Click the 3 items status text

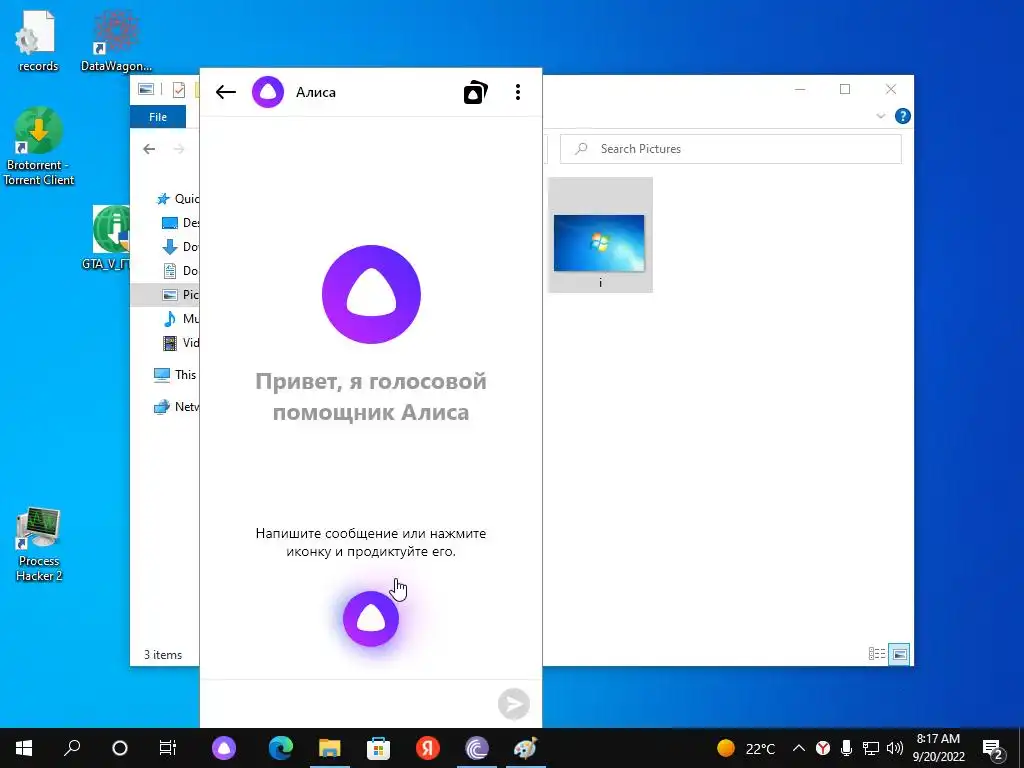(x=163, y=654)
